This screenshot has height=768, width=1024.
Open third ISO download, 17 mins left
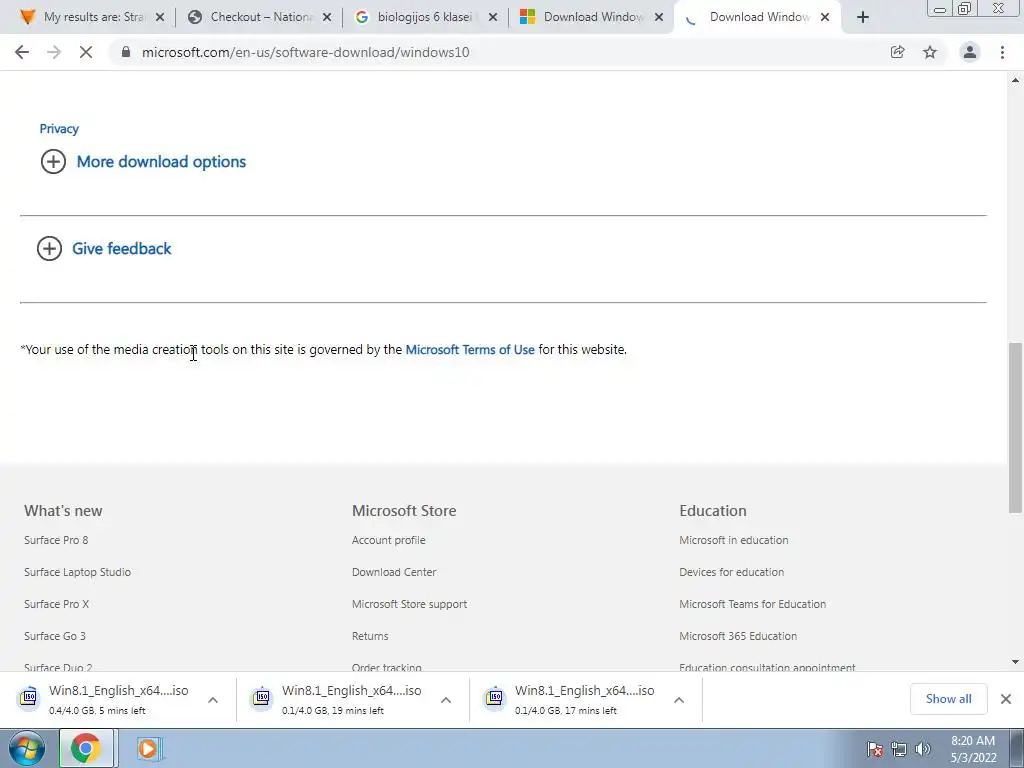click(x=571, y=699)
